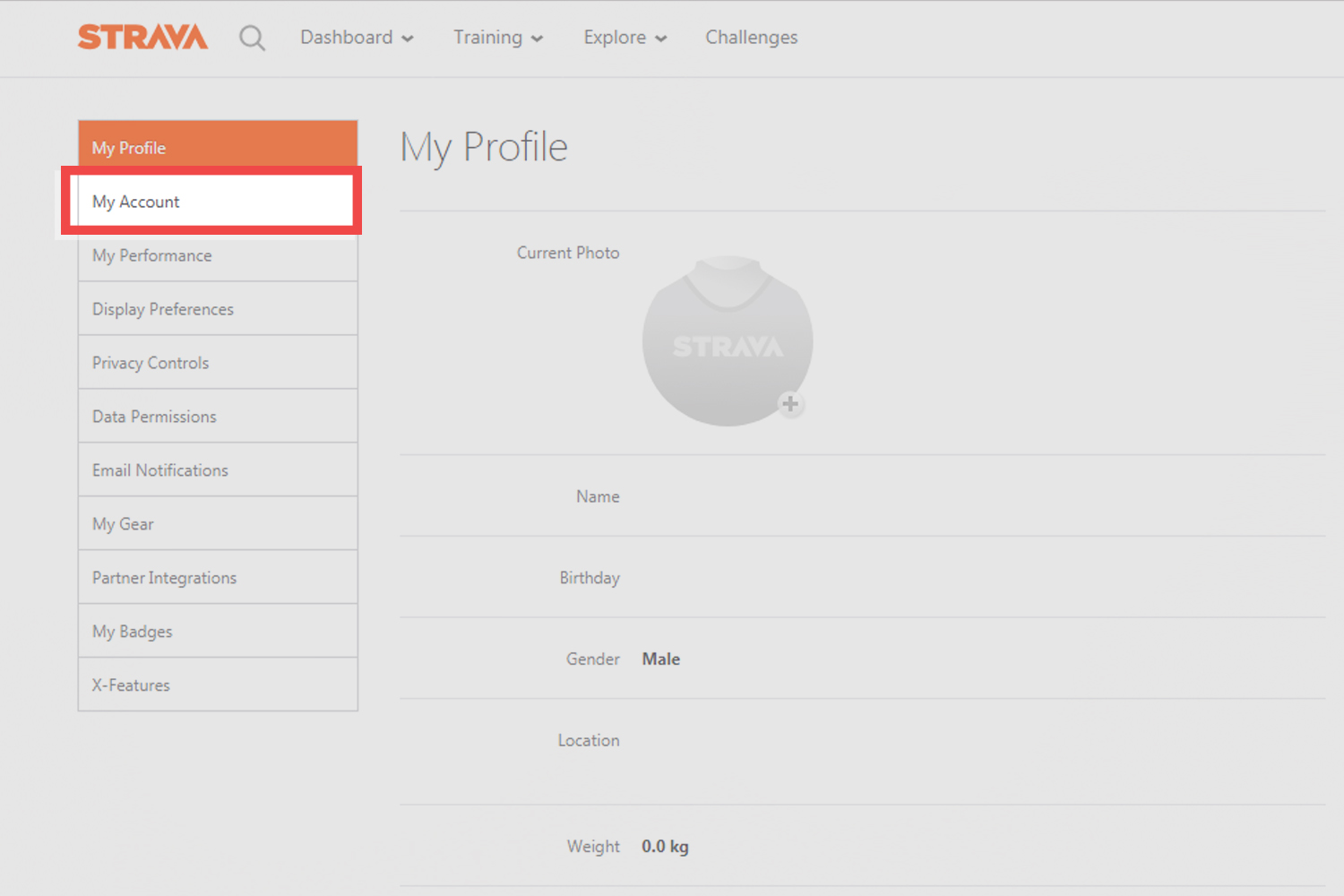1344x896 pixels.
Task: Open the Challenges page
Action: click(751, 38)
